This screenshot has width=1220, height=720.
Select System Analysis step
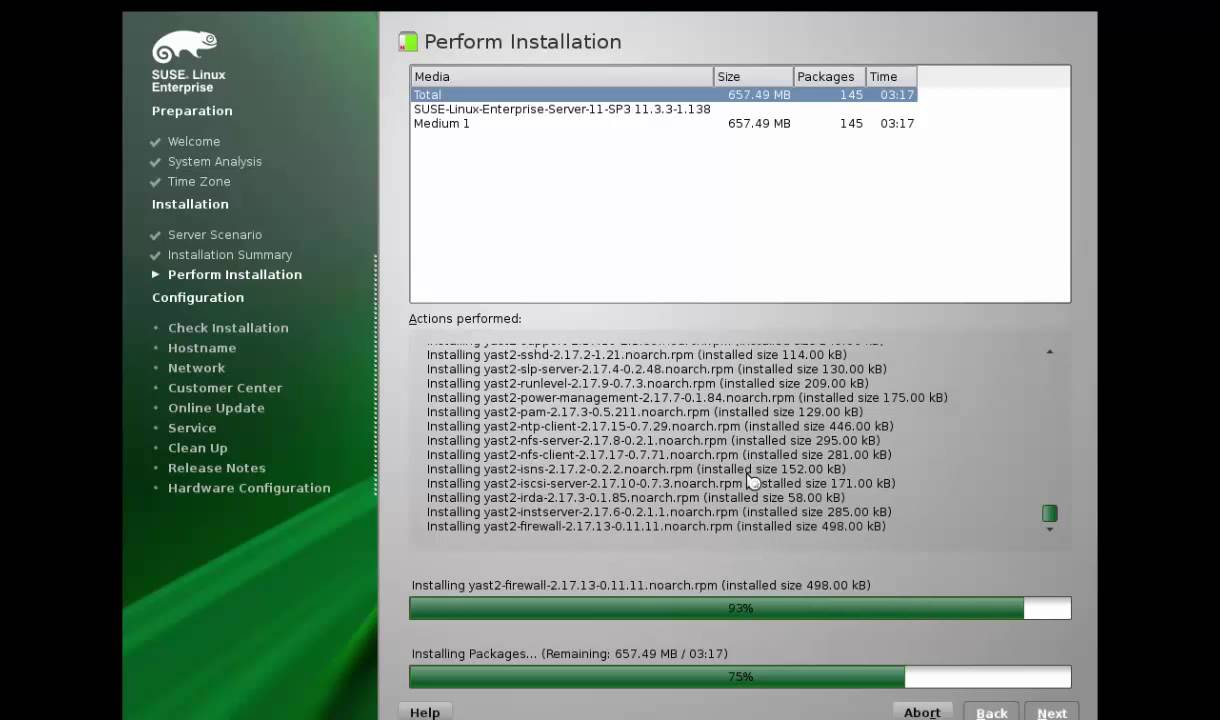[215, 162]
